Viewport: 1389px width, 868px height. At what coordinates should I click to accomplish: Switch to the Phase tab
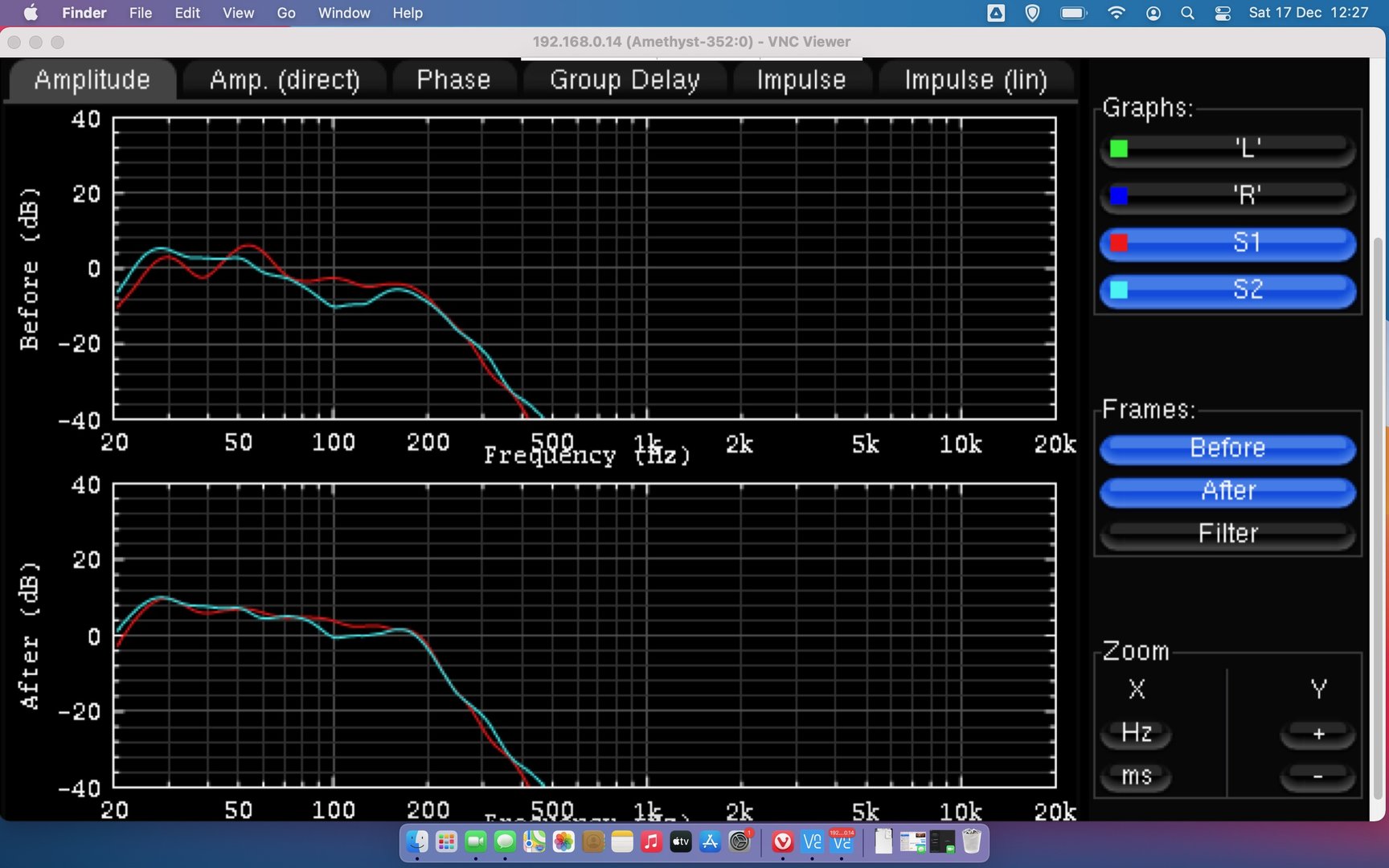453,80
